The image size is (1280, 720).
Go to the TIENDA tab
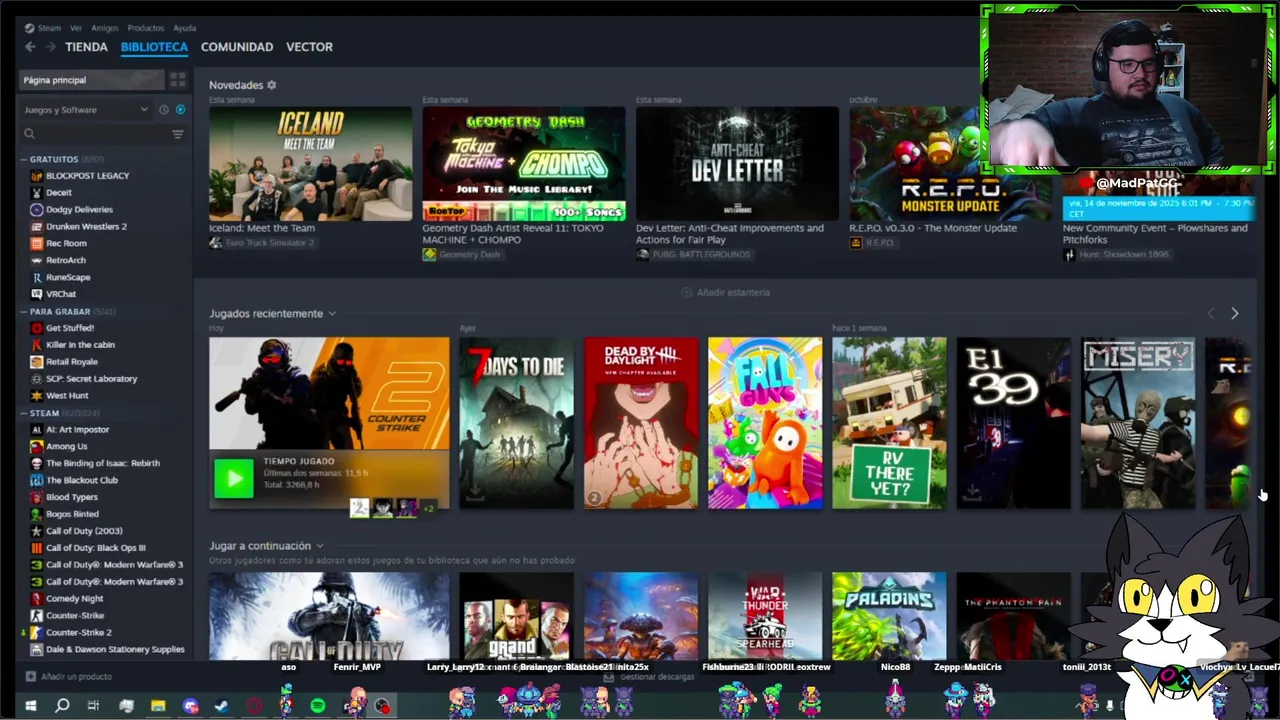click(86, 47)
